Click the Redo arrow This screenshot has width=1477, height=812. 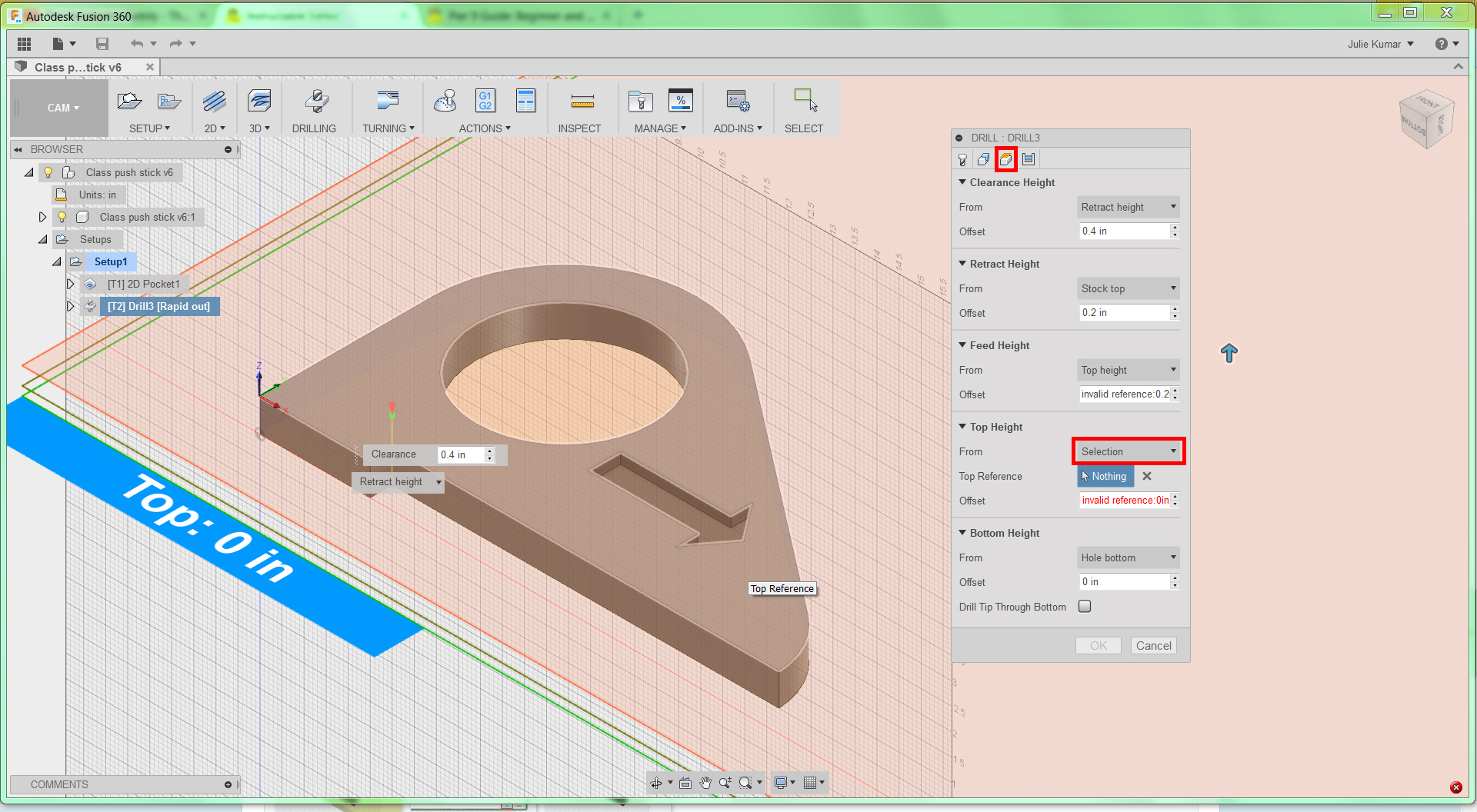coord(176,44)
